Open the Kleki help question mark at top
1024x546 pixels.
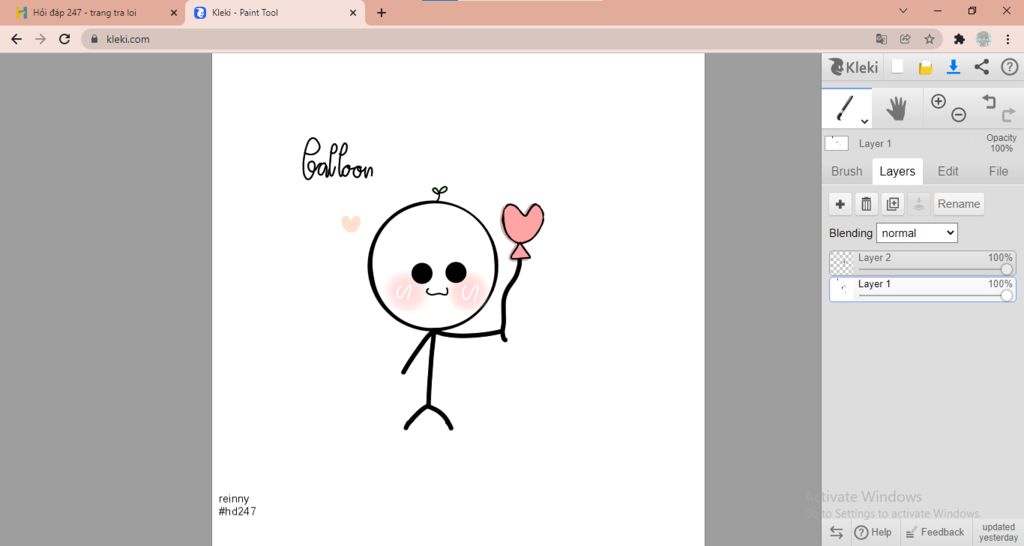coord(1010,67)
